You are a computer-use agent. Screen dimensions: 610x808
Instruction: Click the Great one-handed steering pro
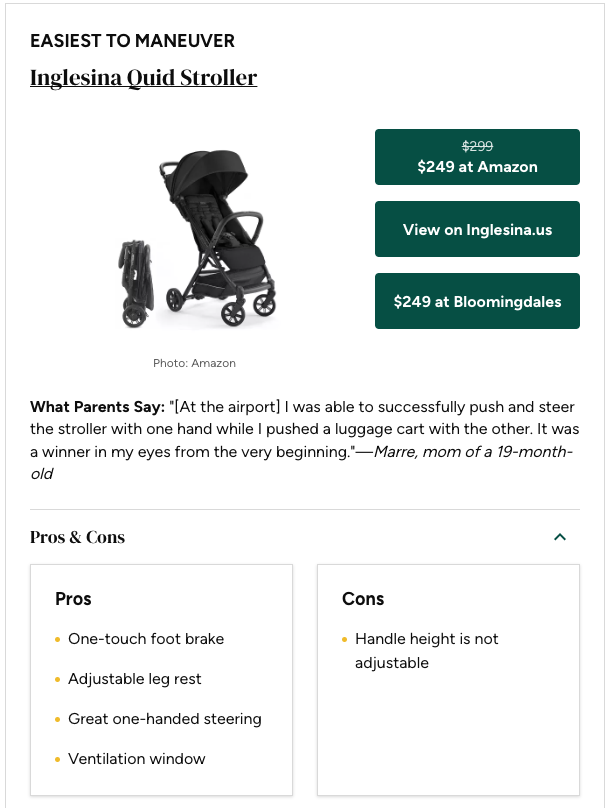point(165,719)
